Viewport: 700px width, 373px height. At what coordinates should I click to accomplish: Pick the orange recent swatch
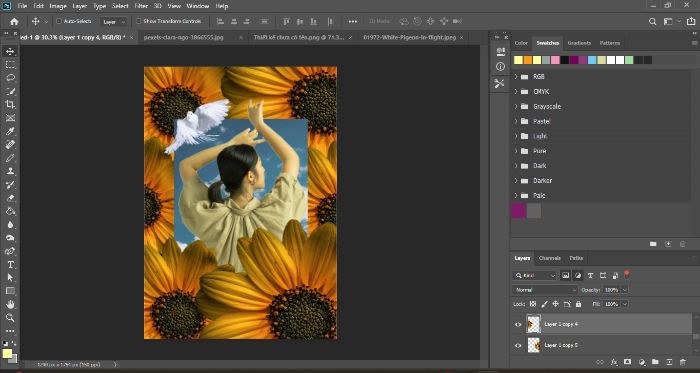[x=528, y=60]
